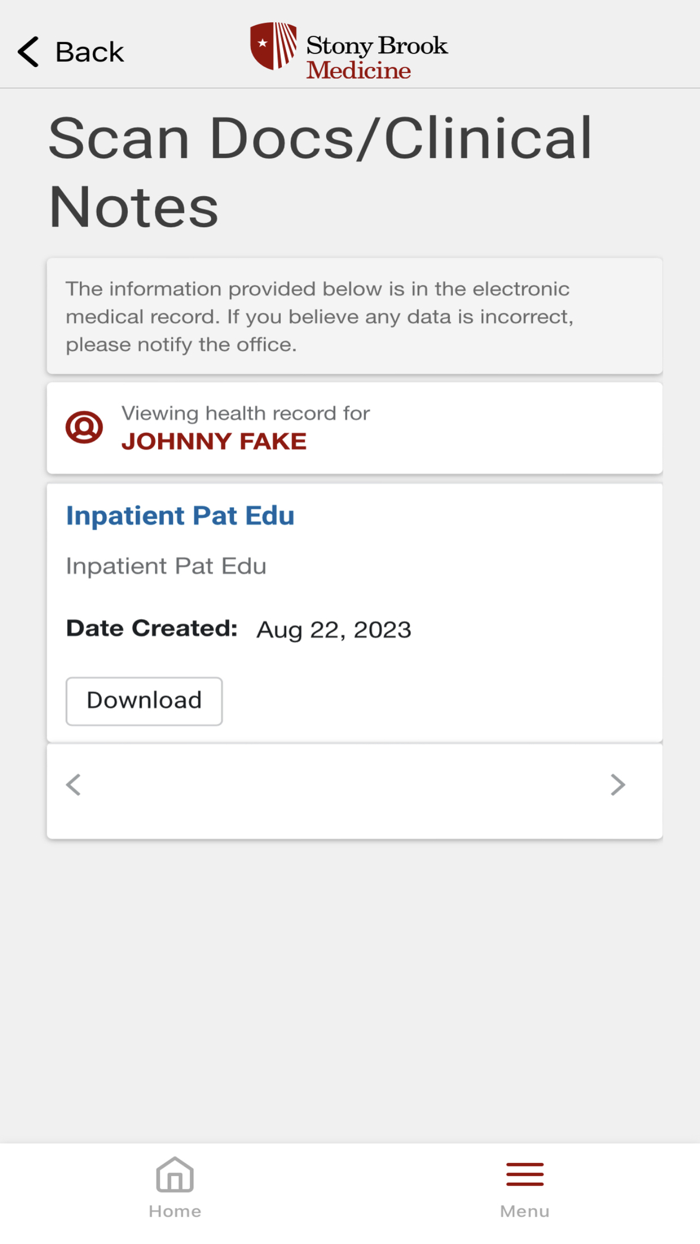Switch to the Home tab

(174, 1186)
